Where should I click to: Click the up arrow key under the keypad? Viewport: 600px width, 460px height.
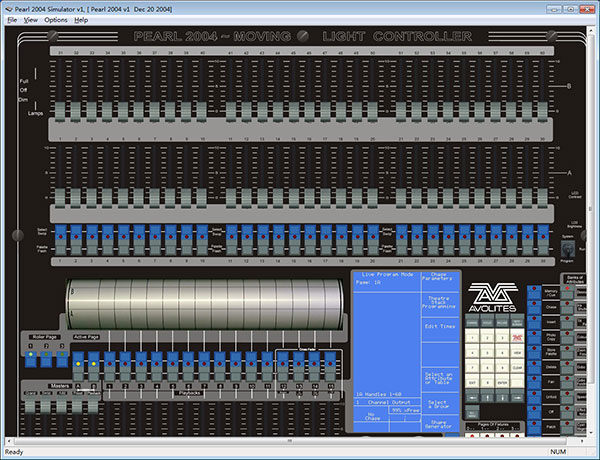pyautogui.click(x=487, y=398)
